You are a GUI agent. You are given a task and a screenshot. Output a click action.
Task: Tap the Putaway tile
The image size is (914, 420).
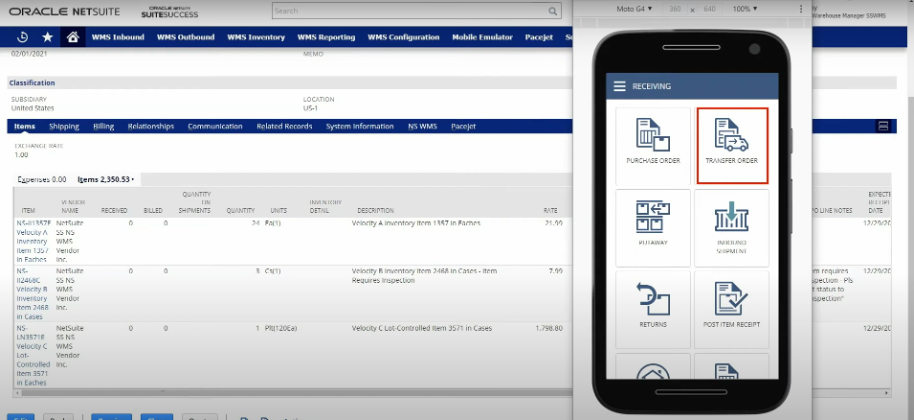[653, 228]
